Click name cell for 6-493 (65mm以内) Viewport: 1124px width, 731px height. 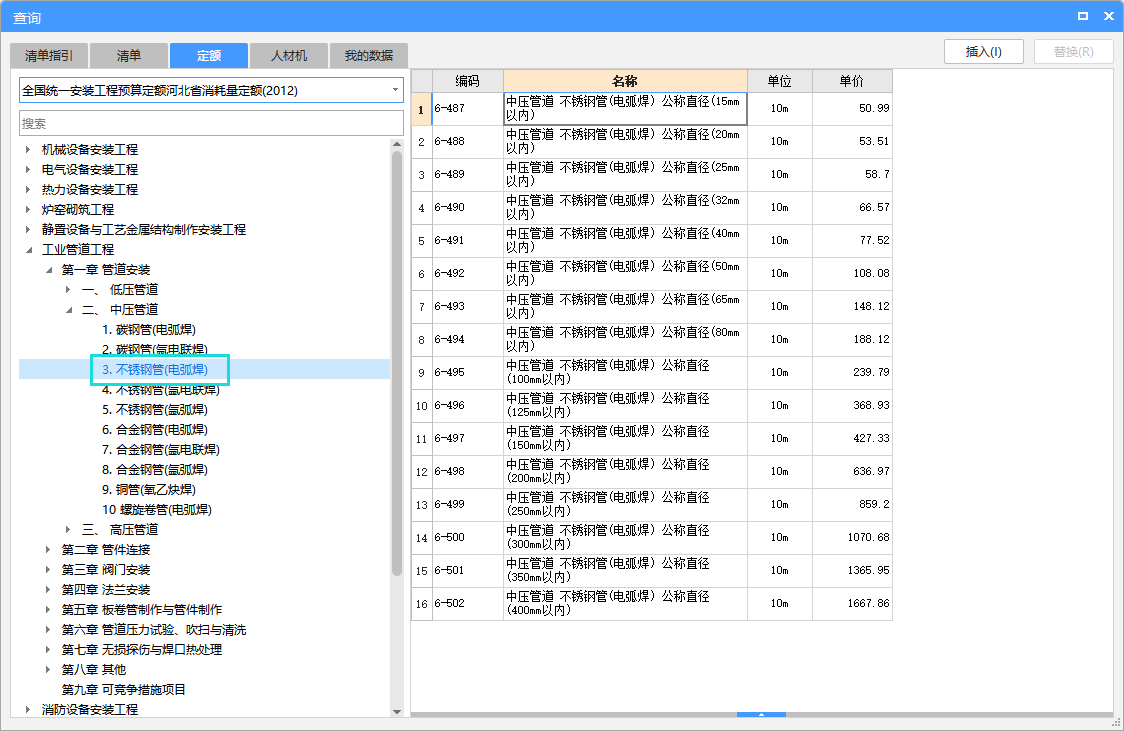(625, 307)
